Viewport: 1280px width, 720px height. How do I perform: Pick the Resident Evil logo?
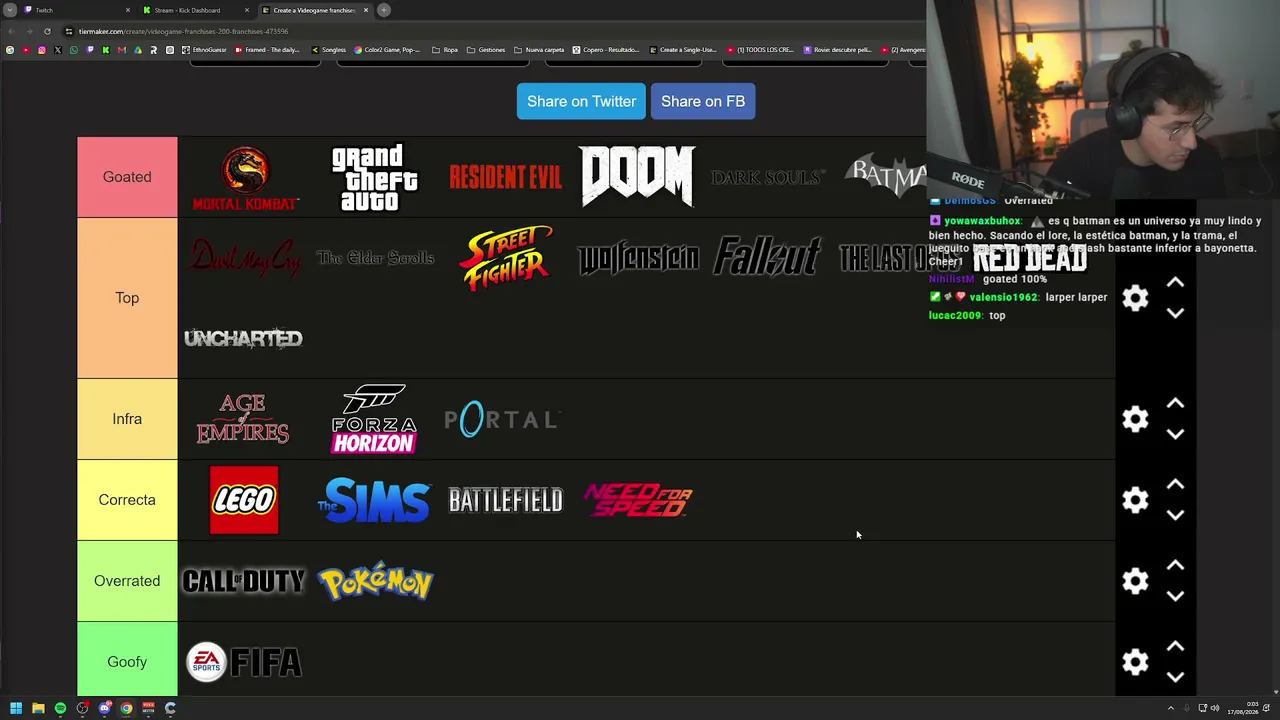(505, 177)
